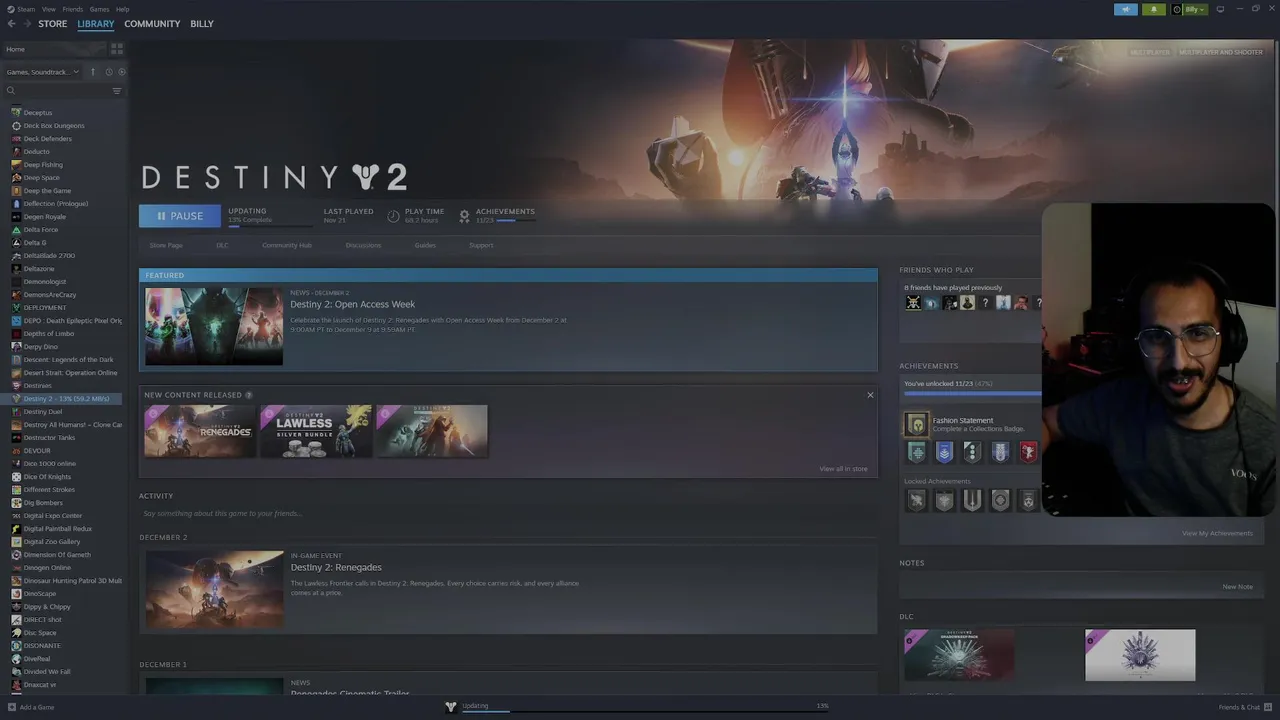Open the game's Store Page link
This screenshot has width=1280, height=720.
[166, 245]
